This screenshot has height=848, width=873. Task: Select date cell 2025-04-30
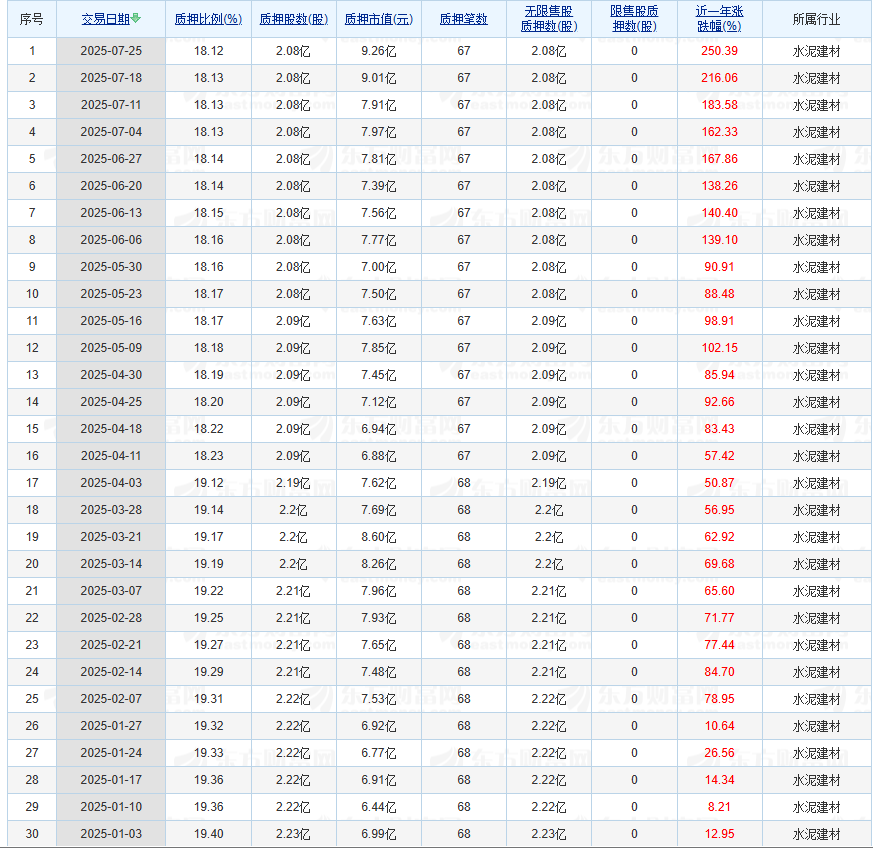tap(111, 375)
